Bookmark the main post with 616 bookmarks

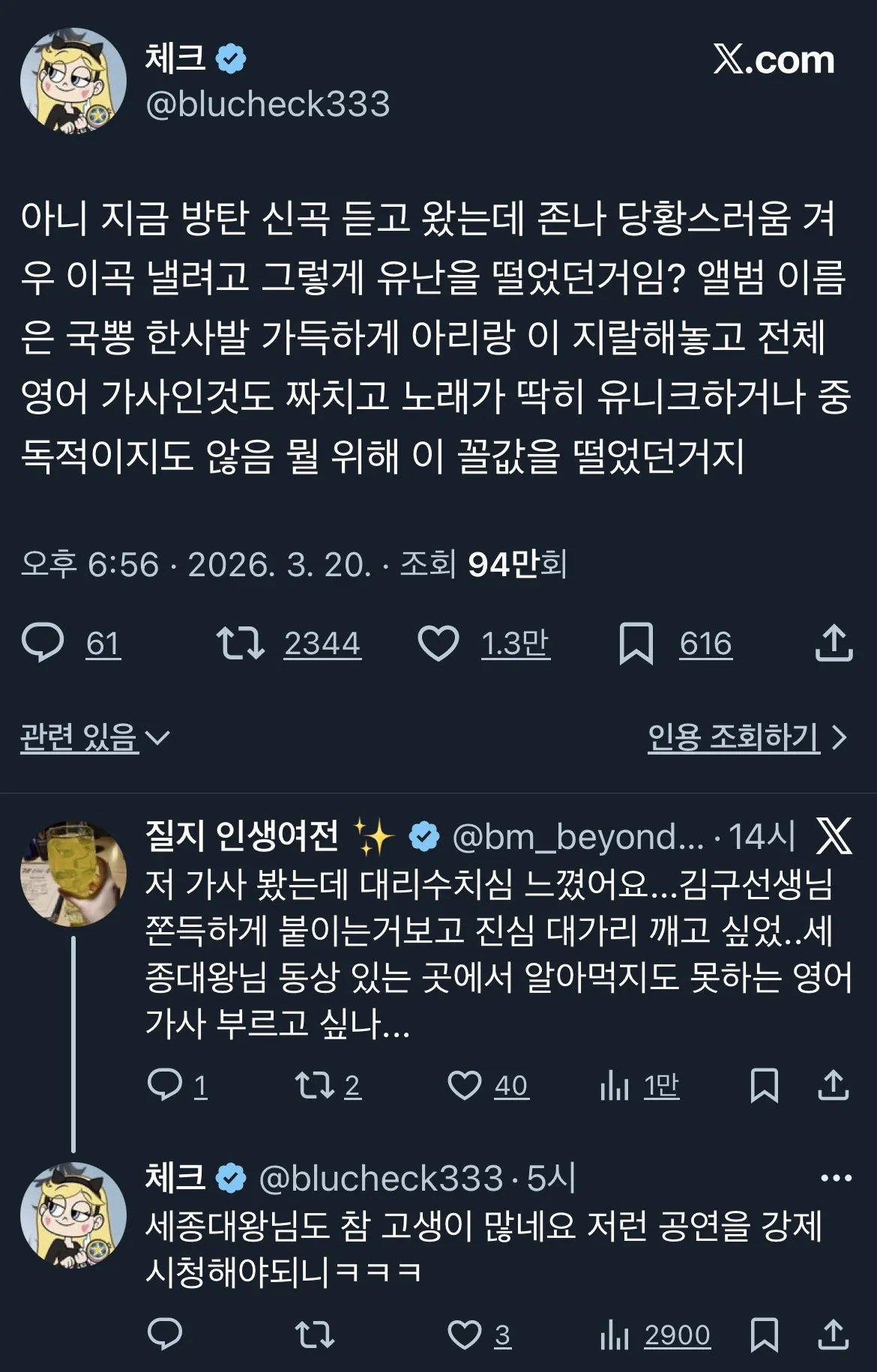636,644
